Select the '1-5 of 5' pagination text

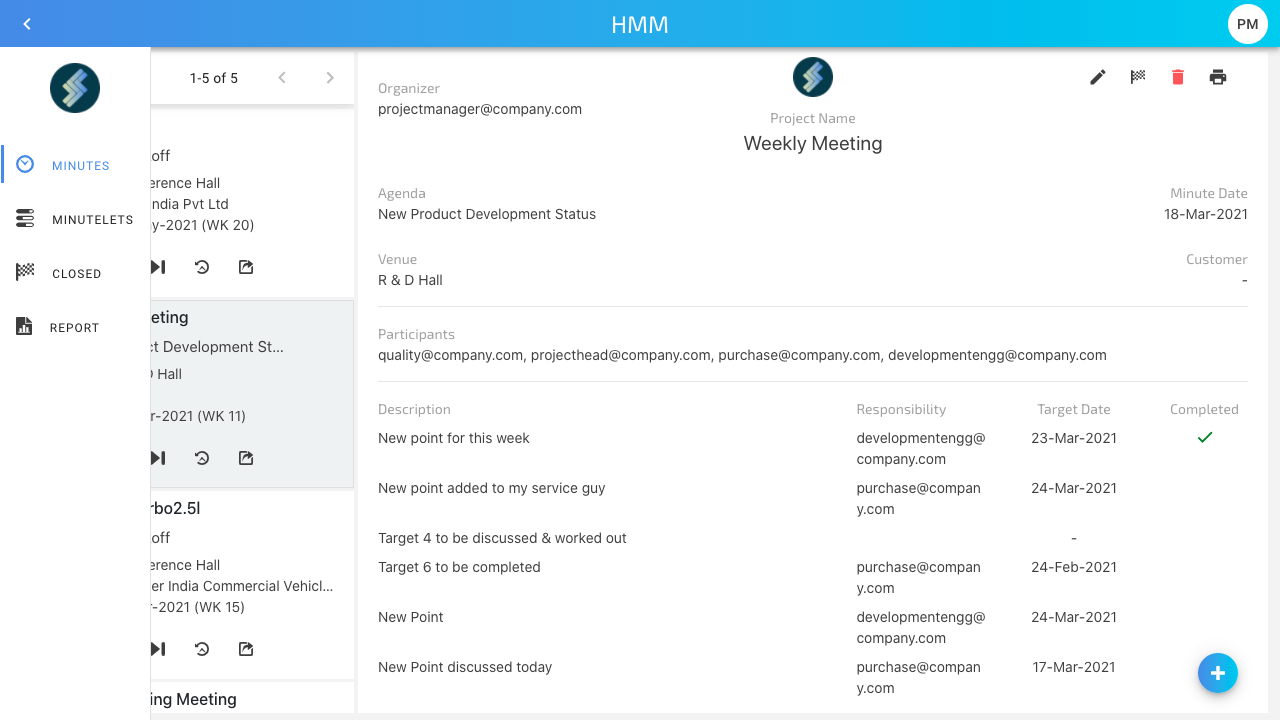tap(214, 78)
